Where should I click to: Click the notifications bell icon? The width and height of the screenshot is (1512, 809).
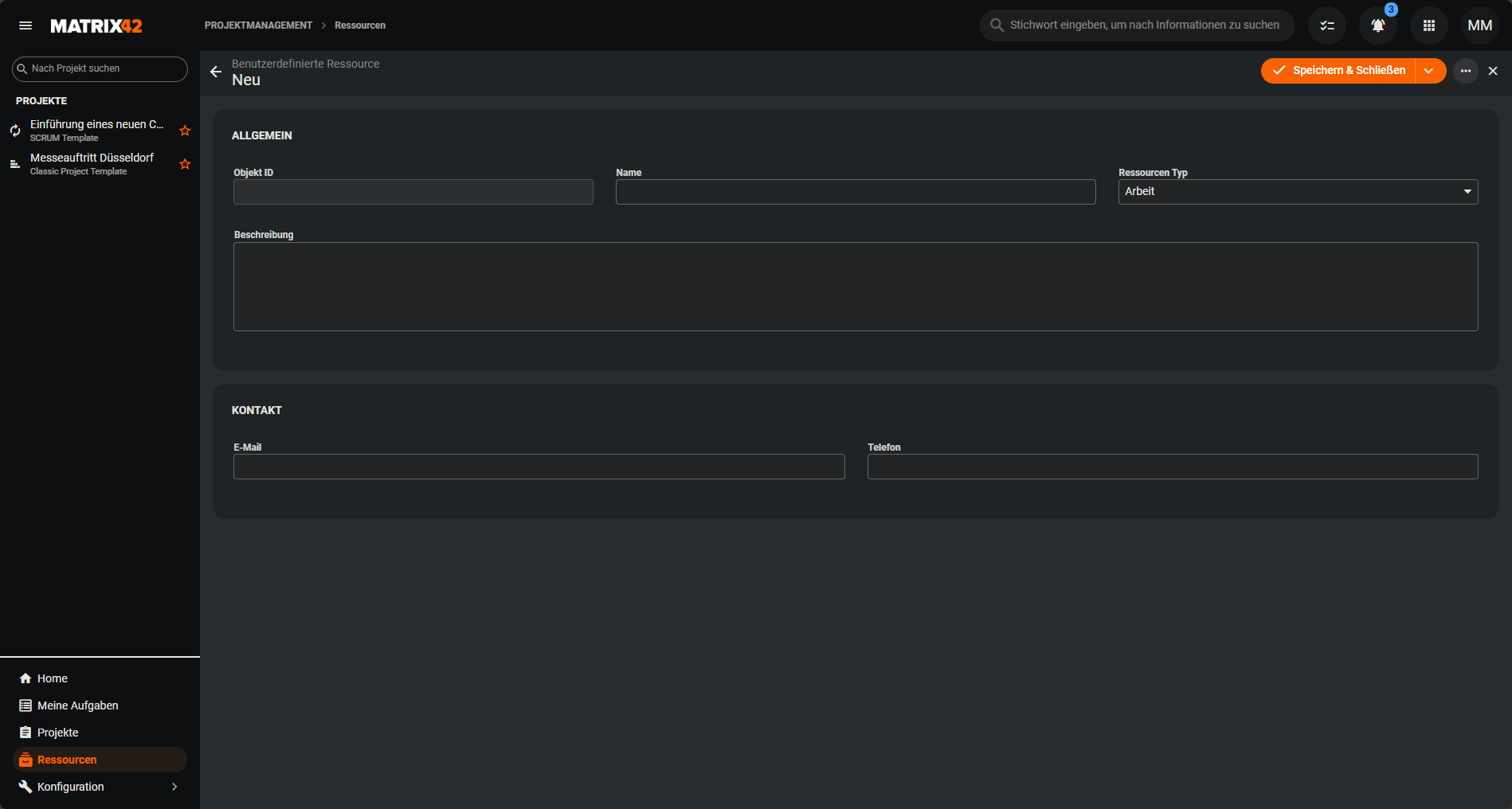coord(1377,25)
